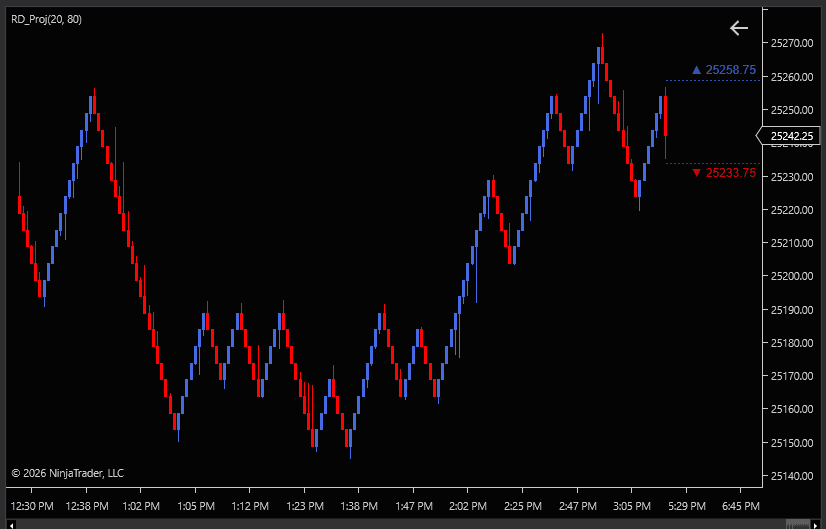
Task: Click the 1:23 PM time axis label
Action: tap(305, 506)
